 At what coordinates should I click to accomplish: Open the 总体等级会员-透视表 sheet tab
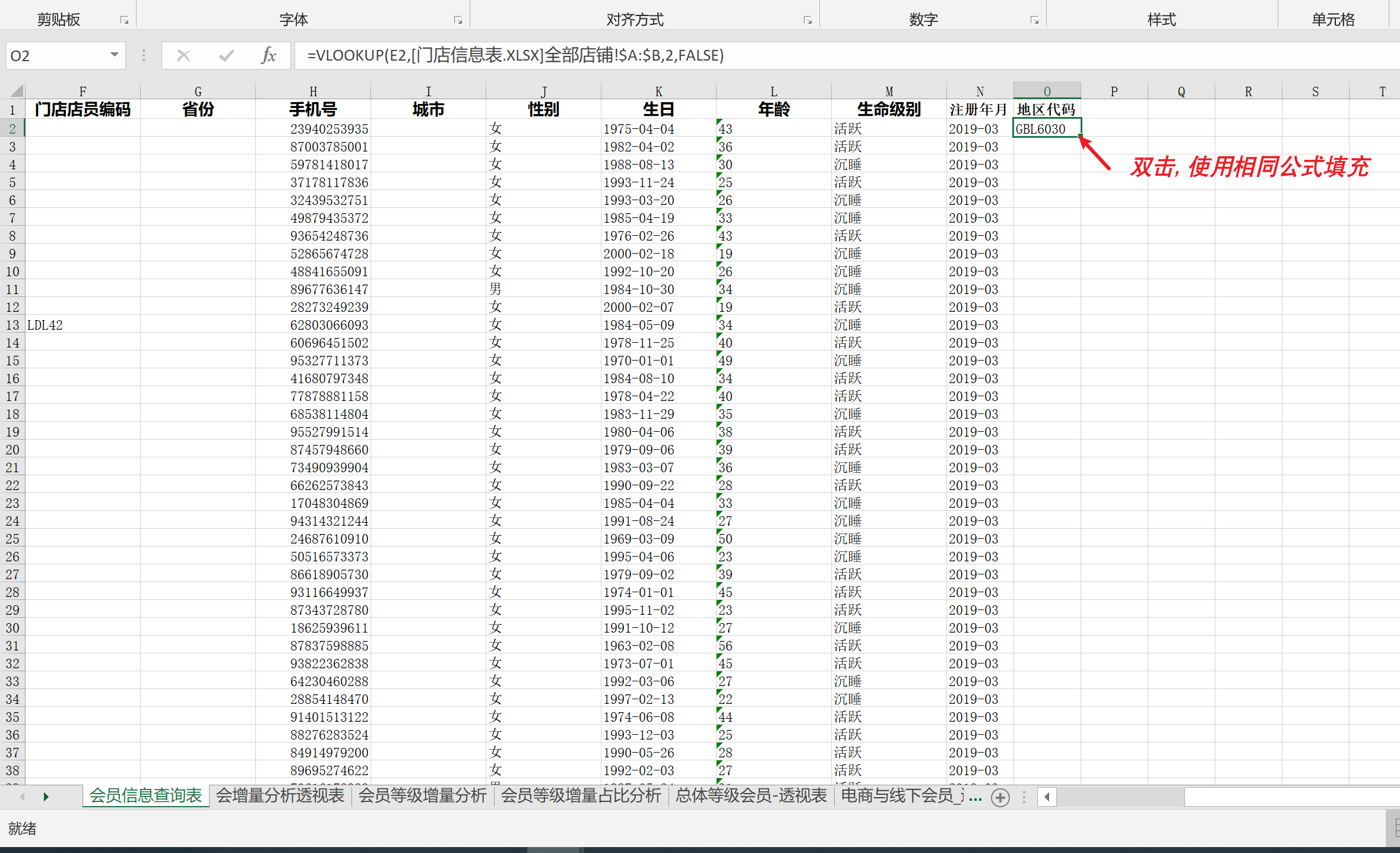click(750, 795)
